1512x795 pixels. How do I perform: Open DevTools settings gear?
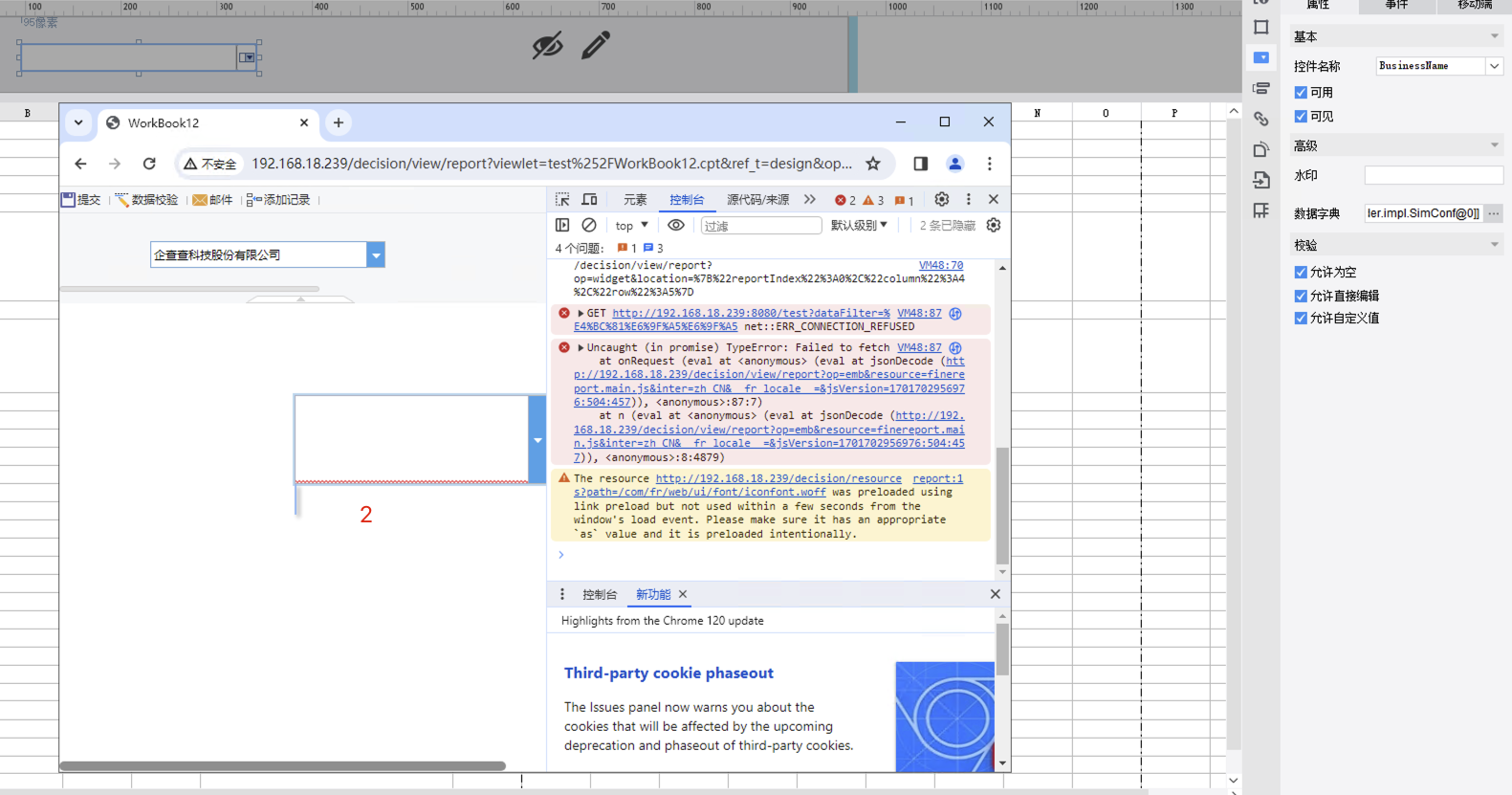[942, 199]
